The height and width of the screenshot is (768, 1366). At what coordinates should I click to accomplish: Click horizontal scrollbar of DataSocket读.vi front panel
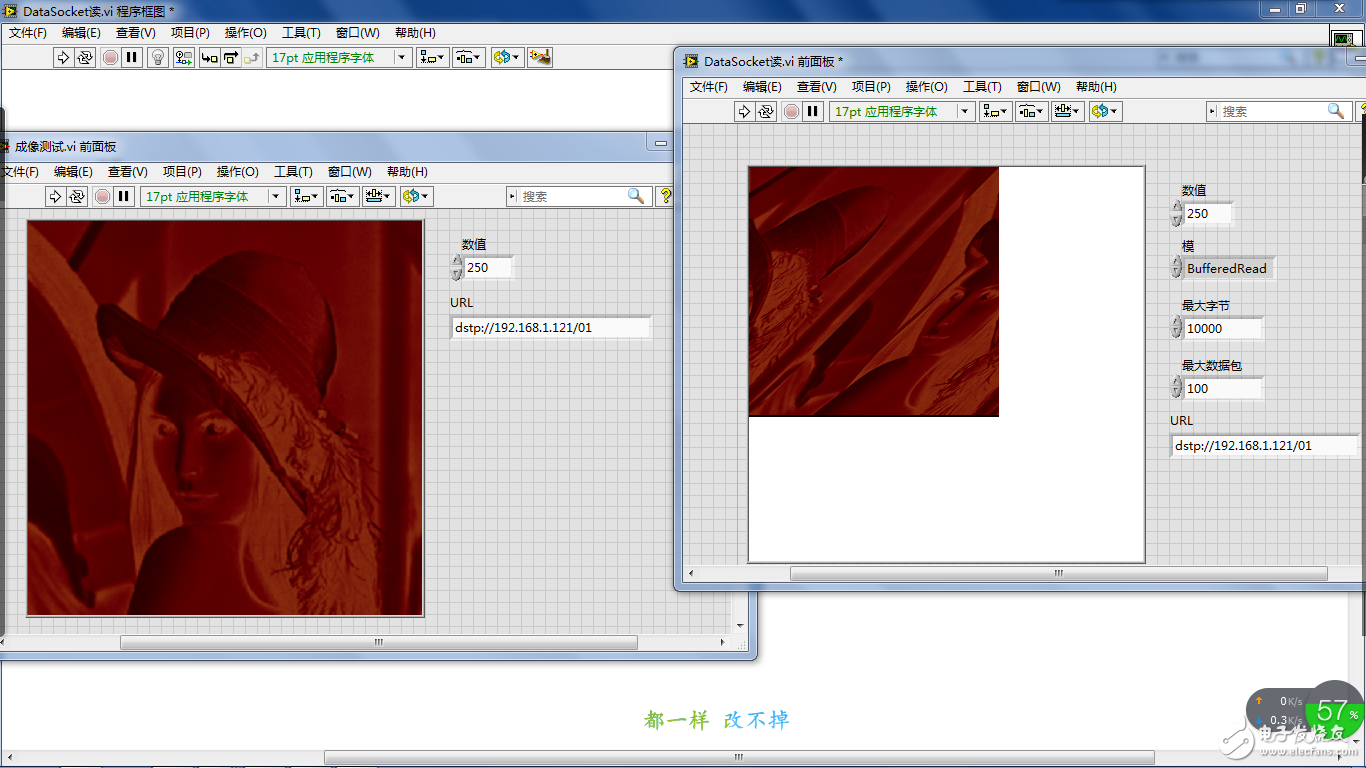click(x=1058, y=574)
